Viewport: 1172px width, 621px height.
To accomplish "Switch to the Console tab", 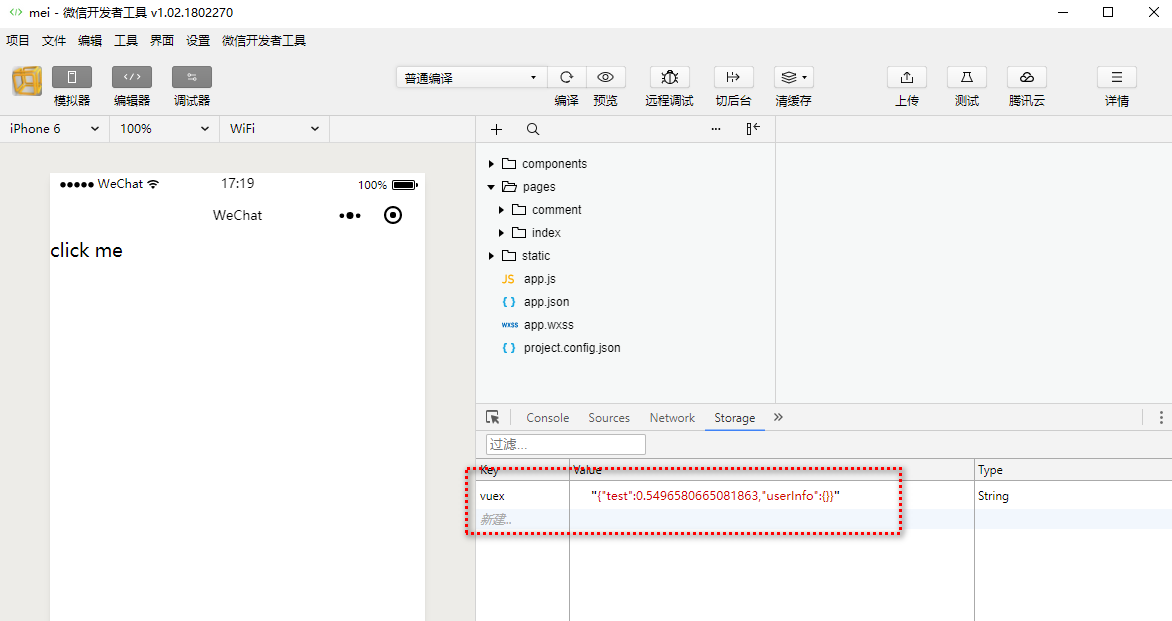I will coord(548,418).
